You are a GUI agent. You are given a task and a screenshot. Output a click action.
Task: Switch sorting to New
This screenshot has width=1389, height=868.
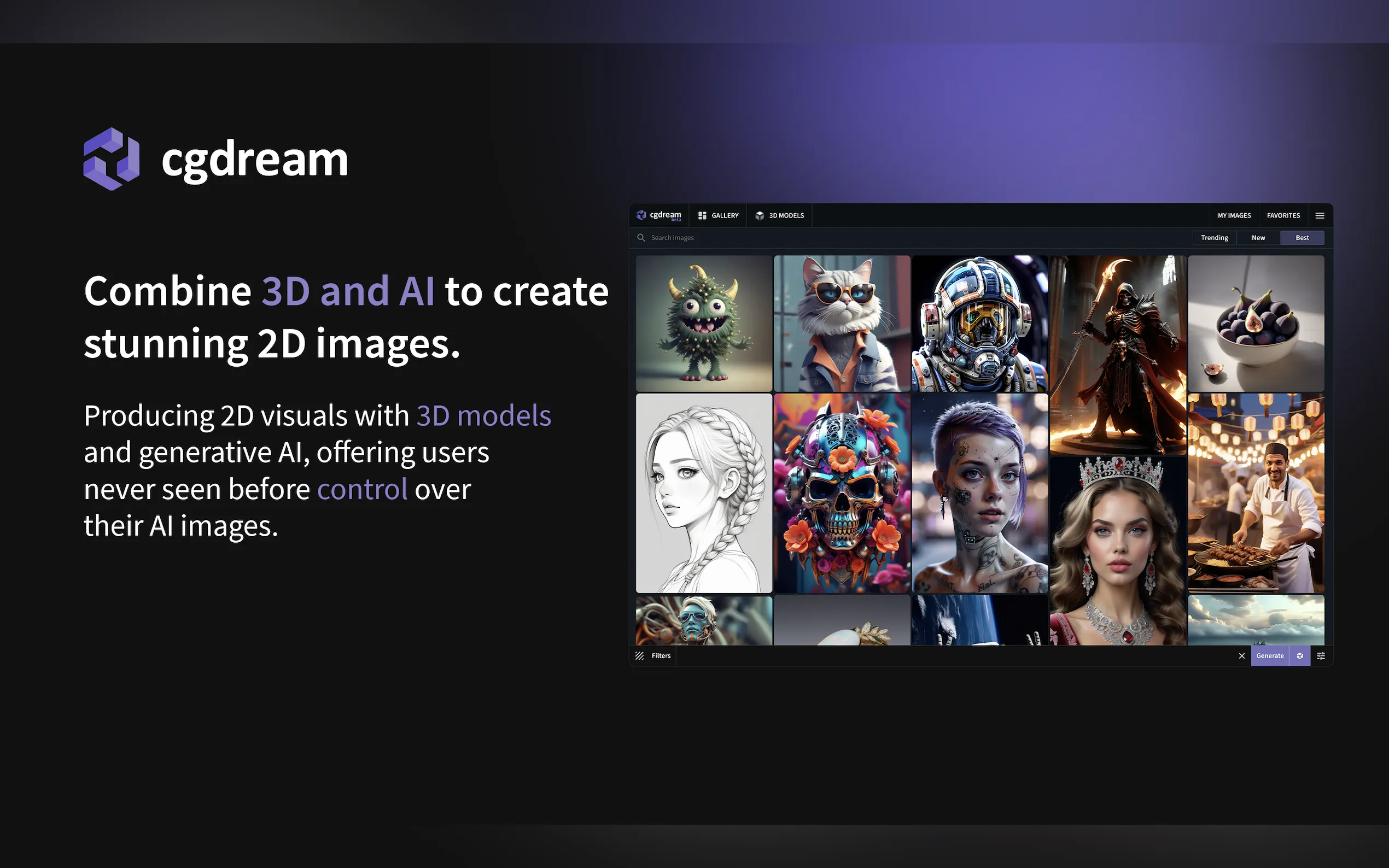click(1258, 238)
